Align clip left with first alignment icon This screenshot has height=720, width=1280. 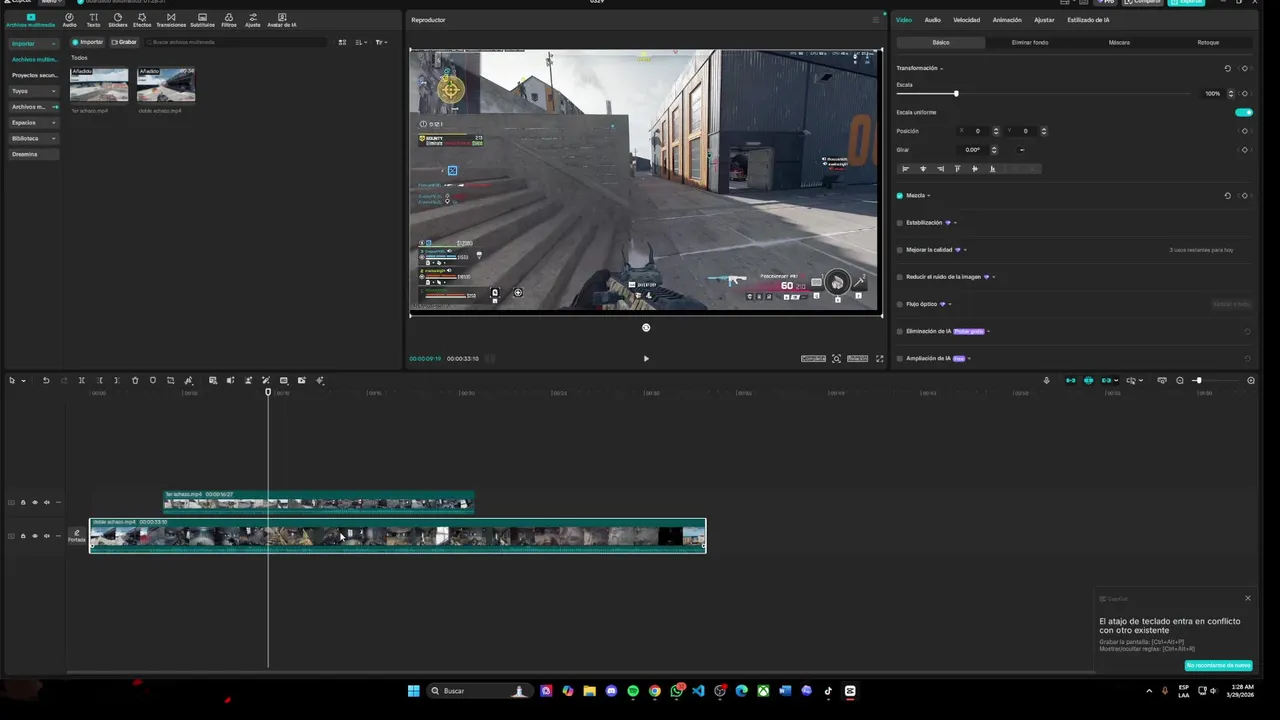click(x=906, y=168)
